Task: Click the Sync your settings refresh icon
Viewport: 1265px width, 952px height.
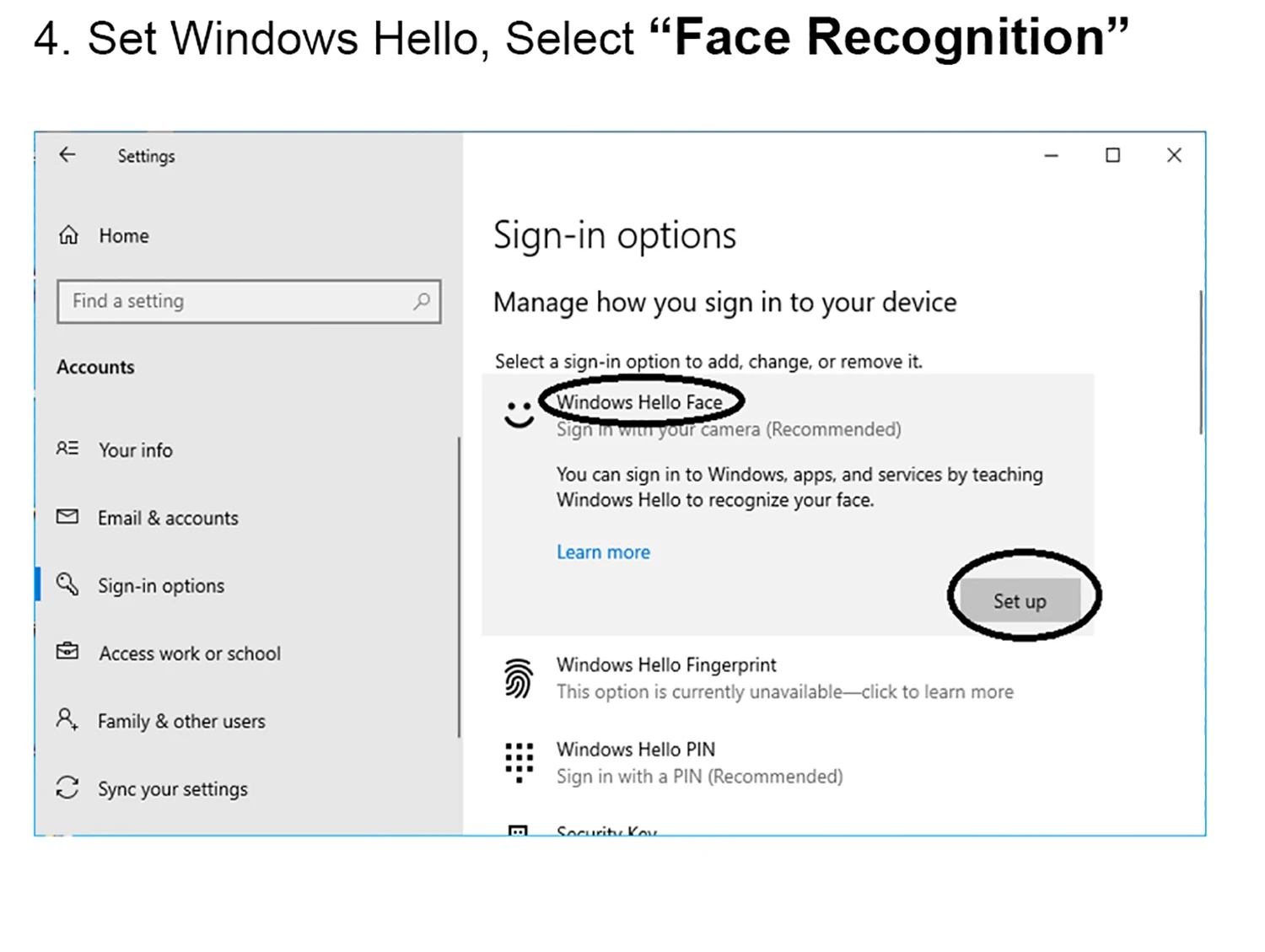Action: point(67,788)
